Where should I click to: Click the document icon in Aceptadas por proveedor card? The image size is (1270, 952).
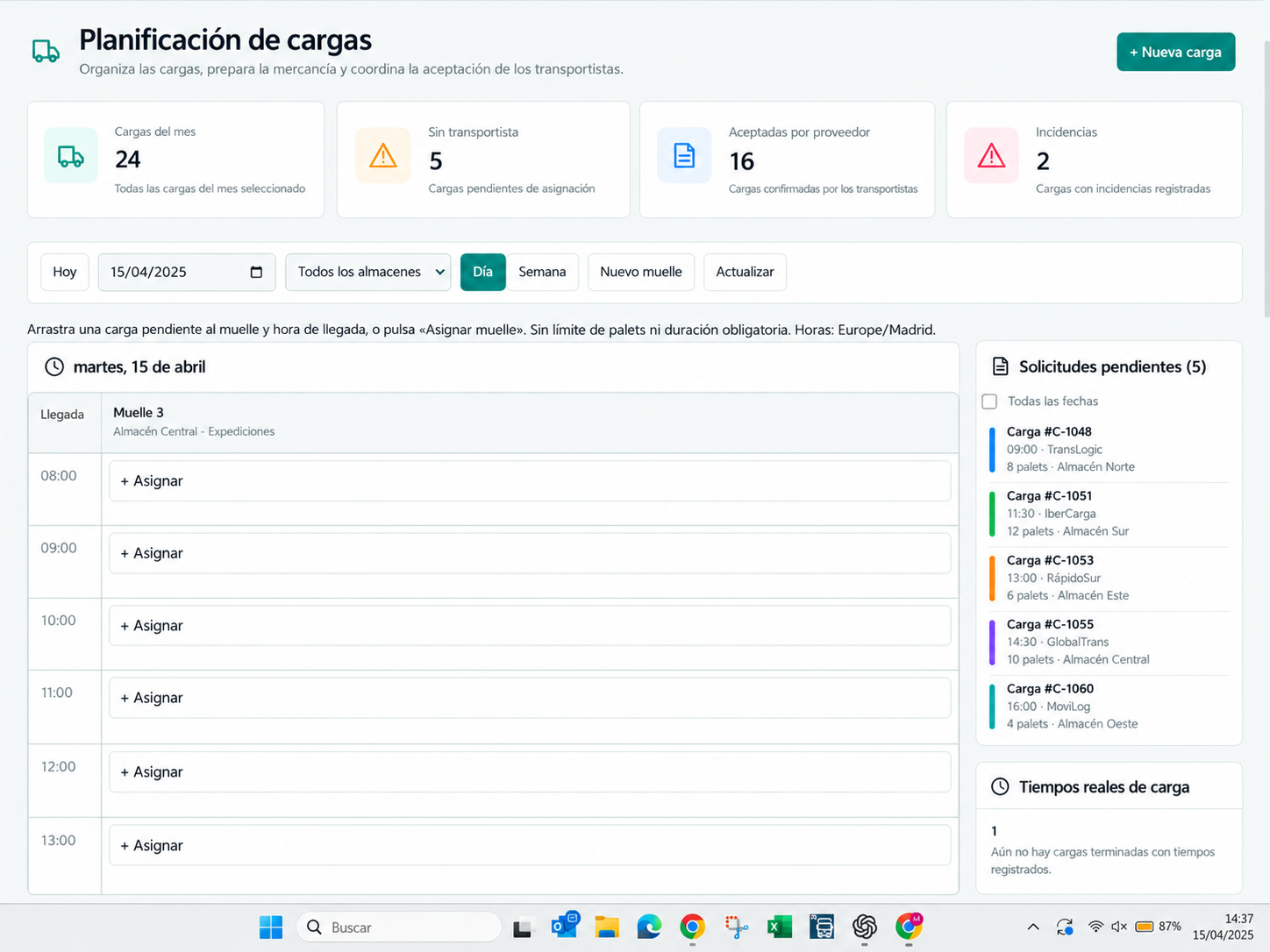click(x=684, y=156)
